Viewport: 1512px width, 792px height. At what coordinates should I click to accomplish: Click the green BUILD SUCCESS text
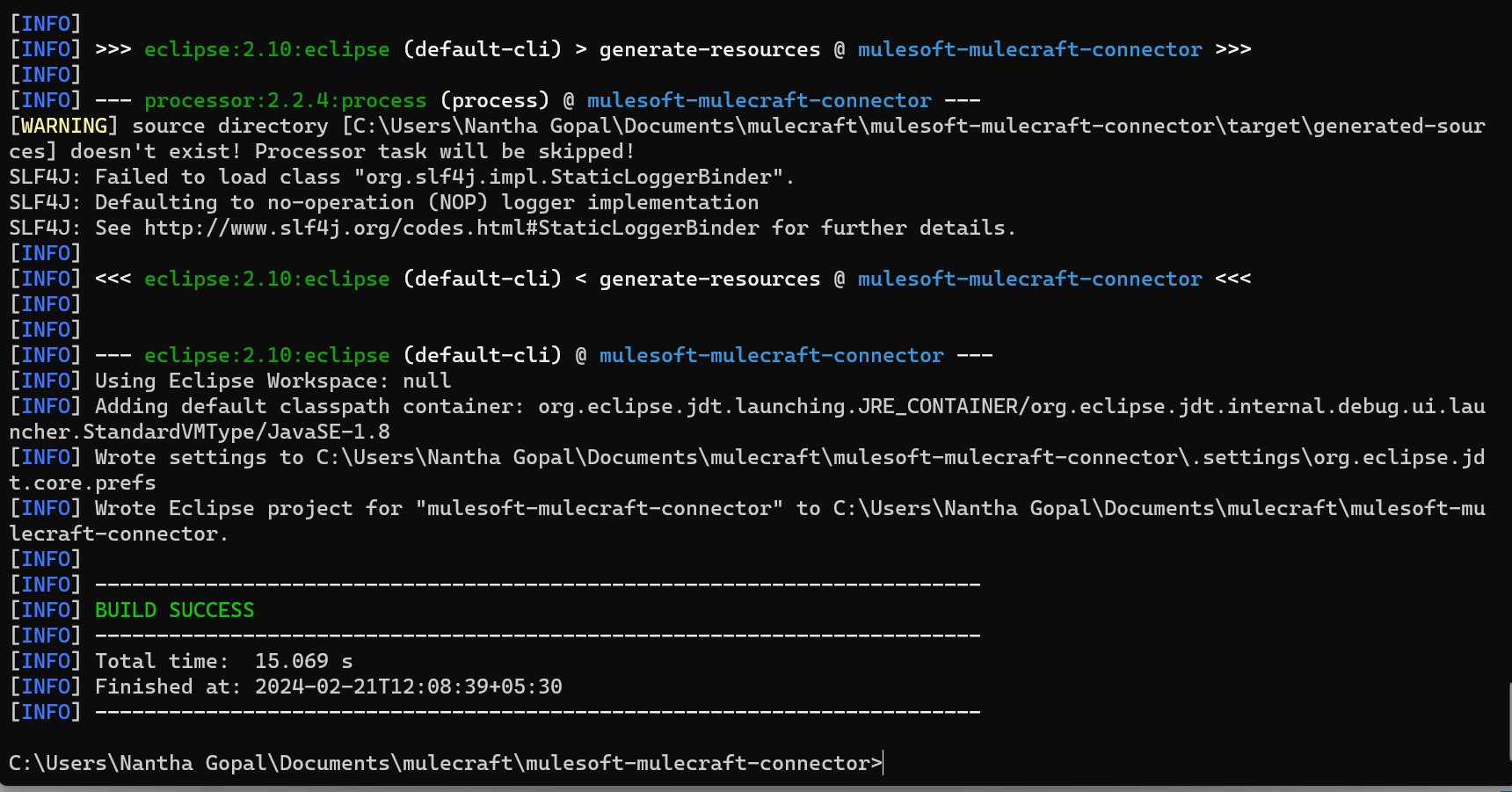tap(174, 610)
